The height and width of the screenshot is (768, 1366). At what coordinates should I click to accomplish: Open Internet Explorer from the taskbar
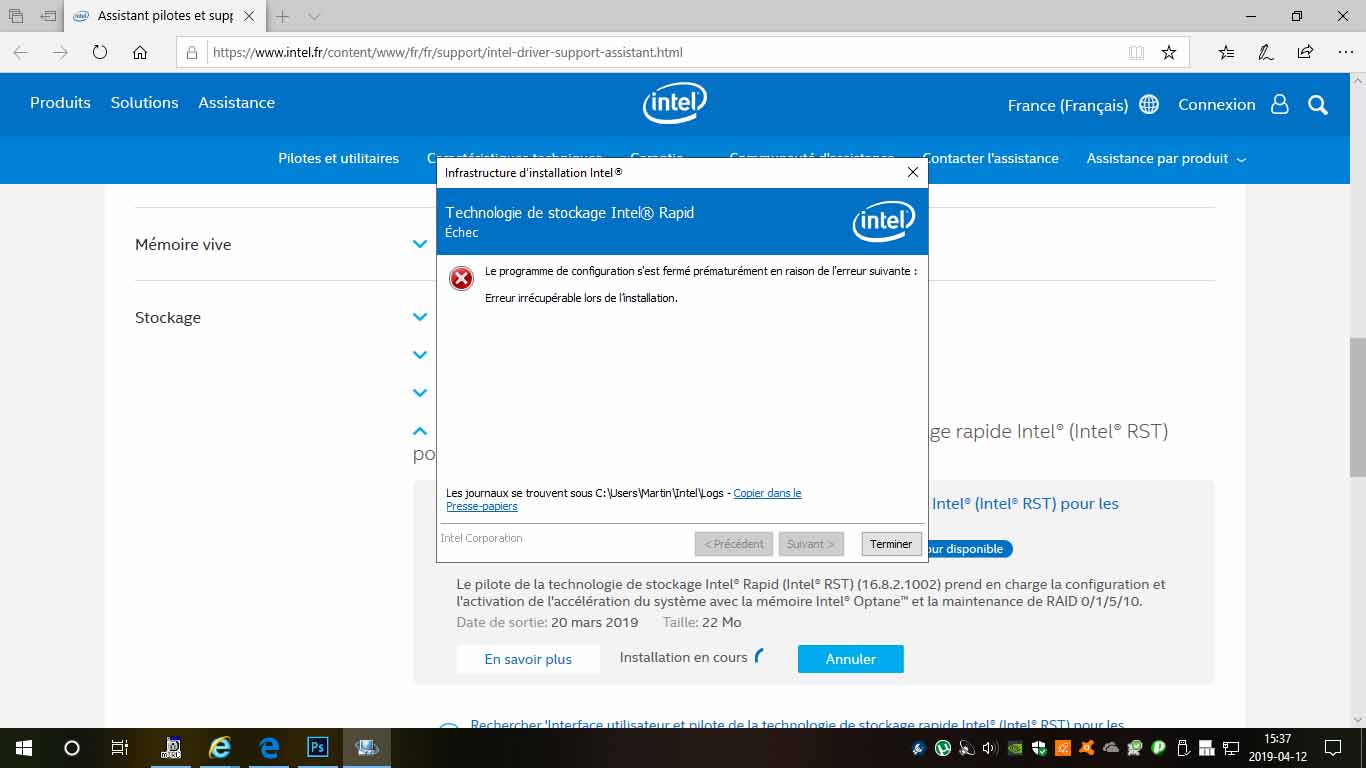pyautogui.click(x=219, y=747)
